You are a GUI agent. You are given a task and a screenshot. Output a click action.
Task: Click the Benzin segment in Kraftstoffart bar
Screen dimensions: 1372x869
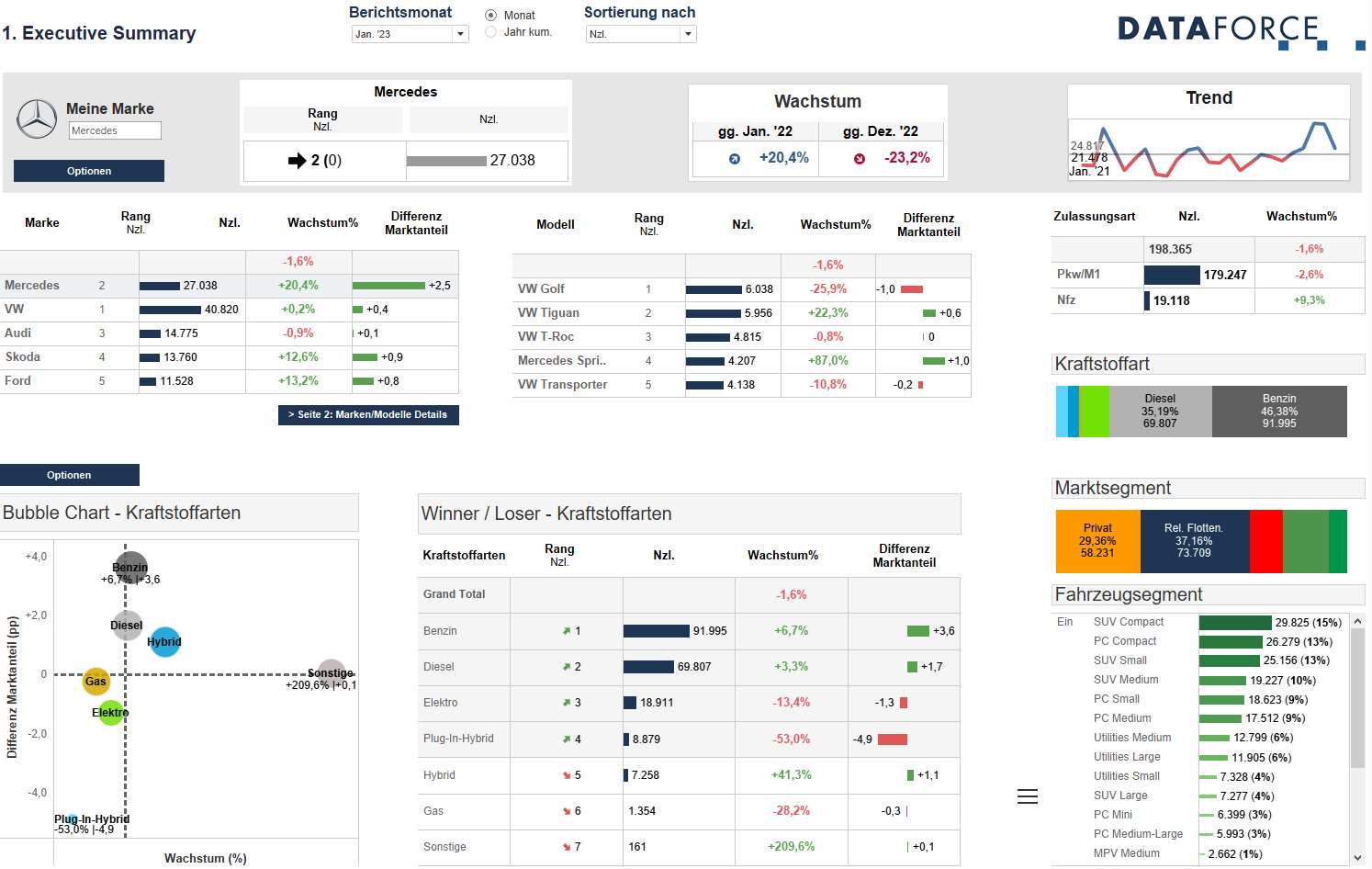pyautogui.click(x=1279, y=411)
